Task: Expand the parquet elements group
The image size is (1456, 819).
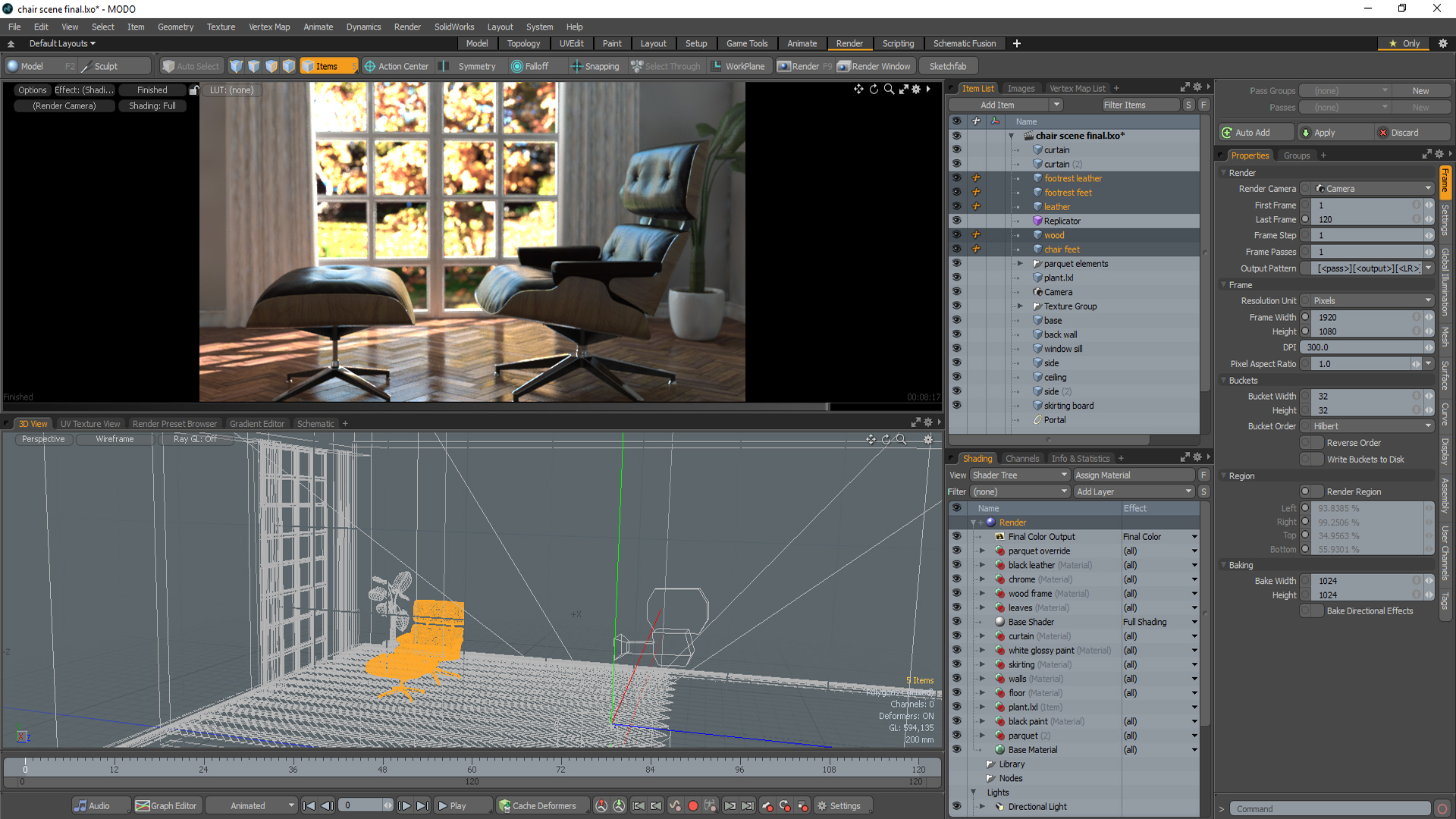Action: click(1020, 264)
